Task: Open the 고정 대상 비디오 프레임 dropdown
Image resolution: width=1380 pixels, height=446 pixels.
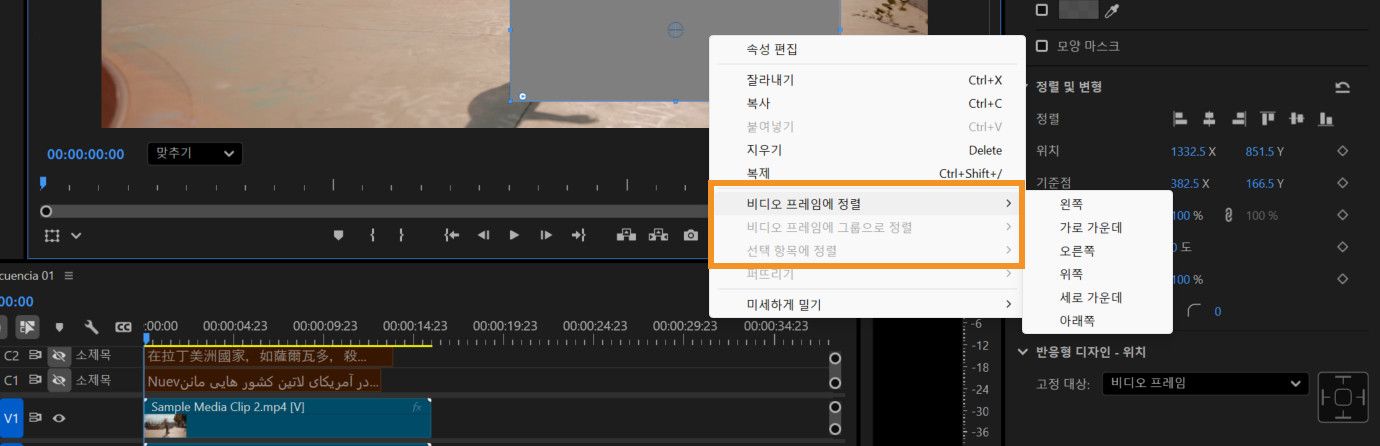Action: [1205, 383]
